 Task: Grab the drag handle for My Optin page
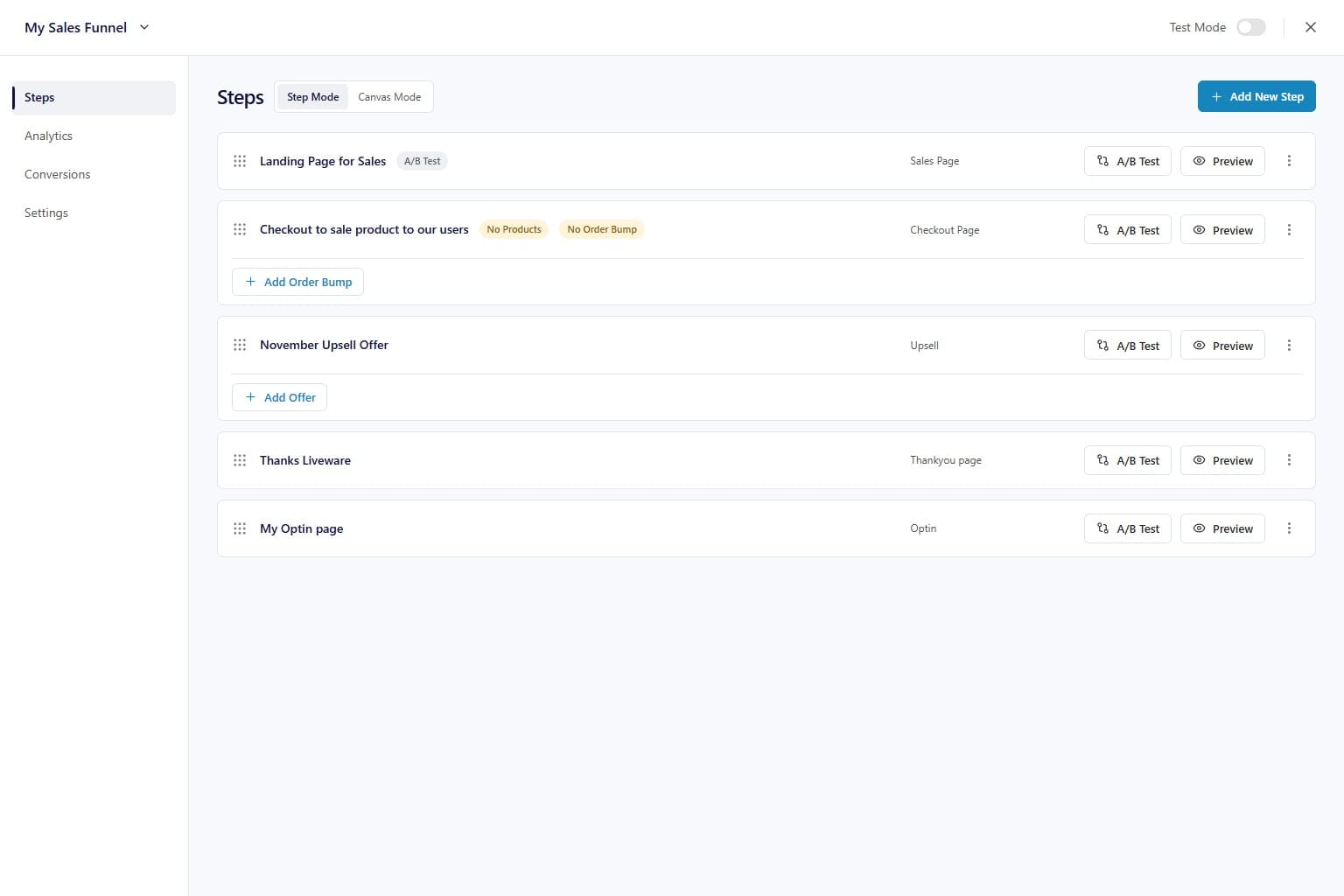(240, 528)
